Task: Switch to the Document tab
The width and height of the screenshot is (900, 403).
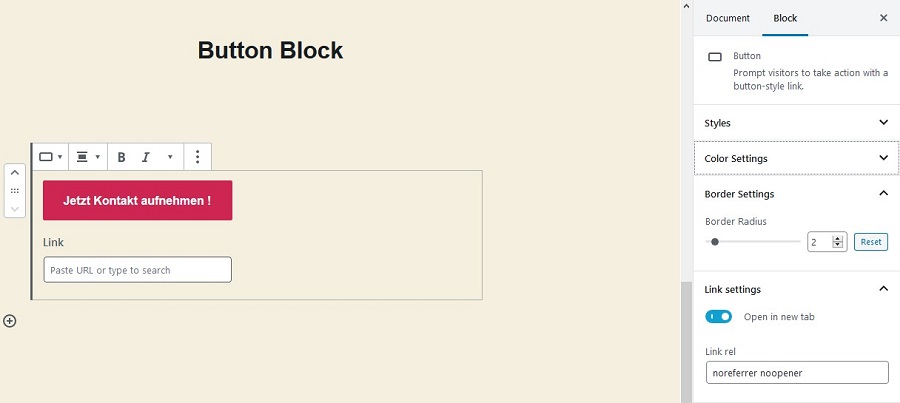Action: [x=727, y=18]
